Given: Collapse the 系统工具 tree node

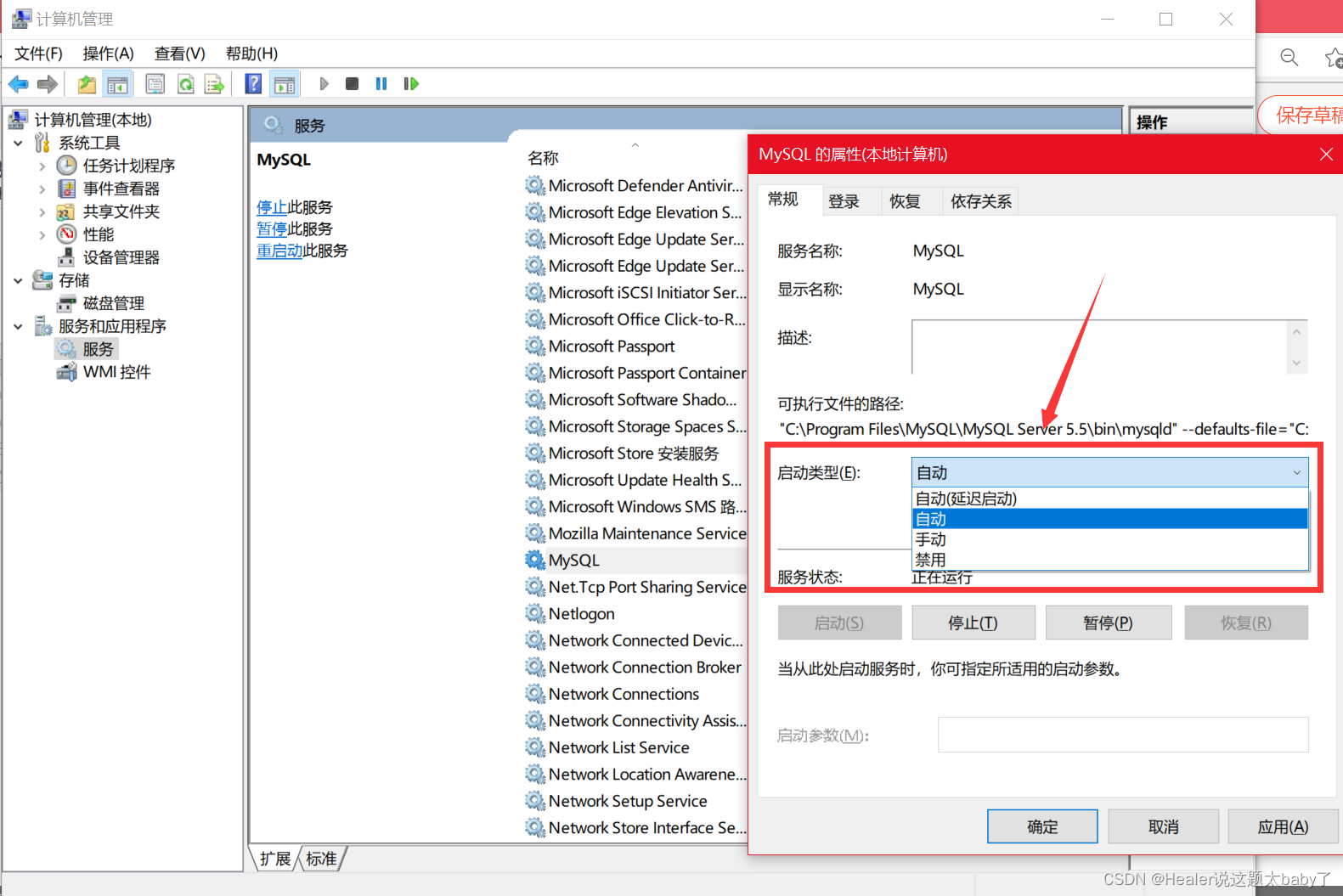Looking at the screenshot, I should click(18, 143).
